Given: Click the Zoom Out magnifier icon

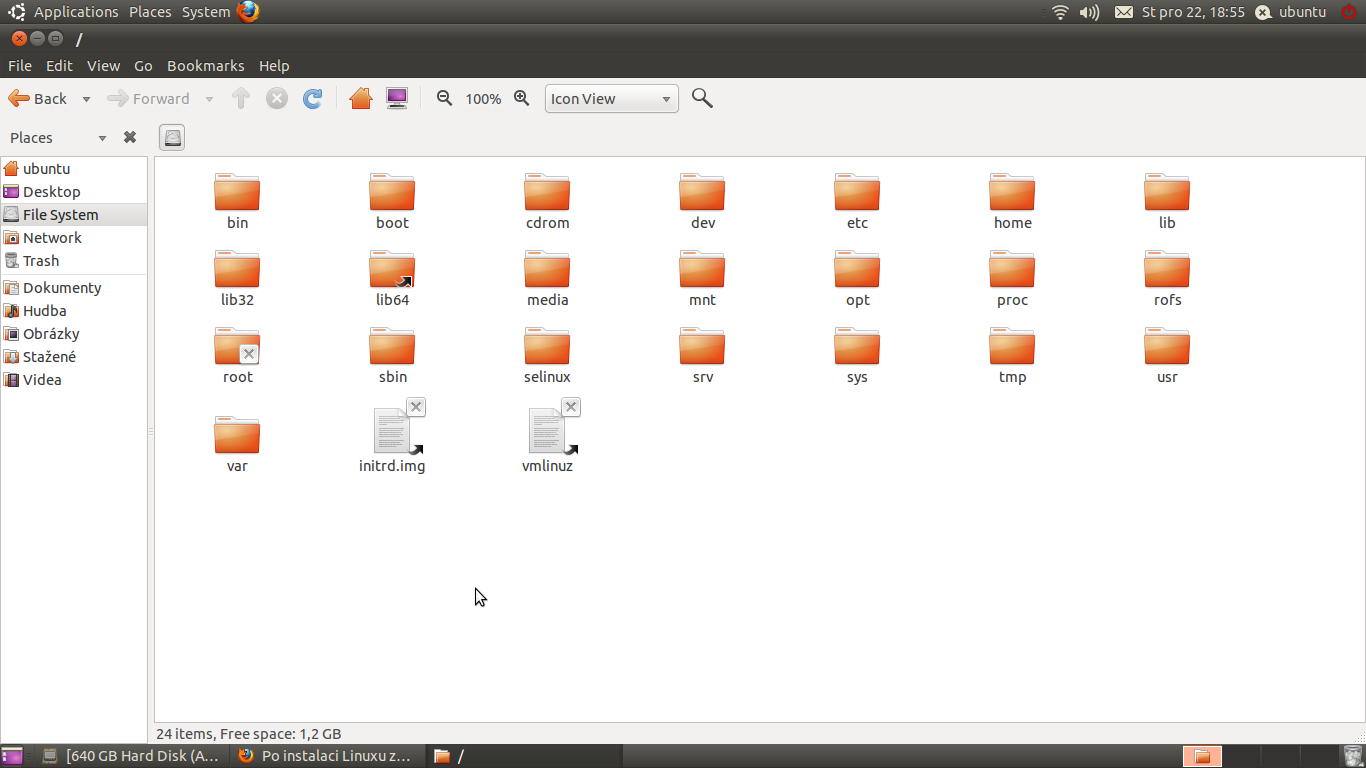Looking at the screenshot, I should pos(445,98).
